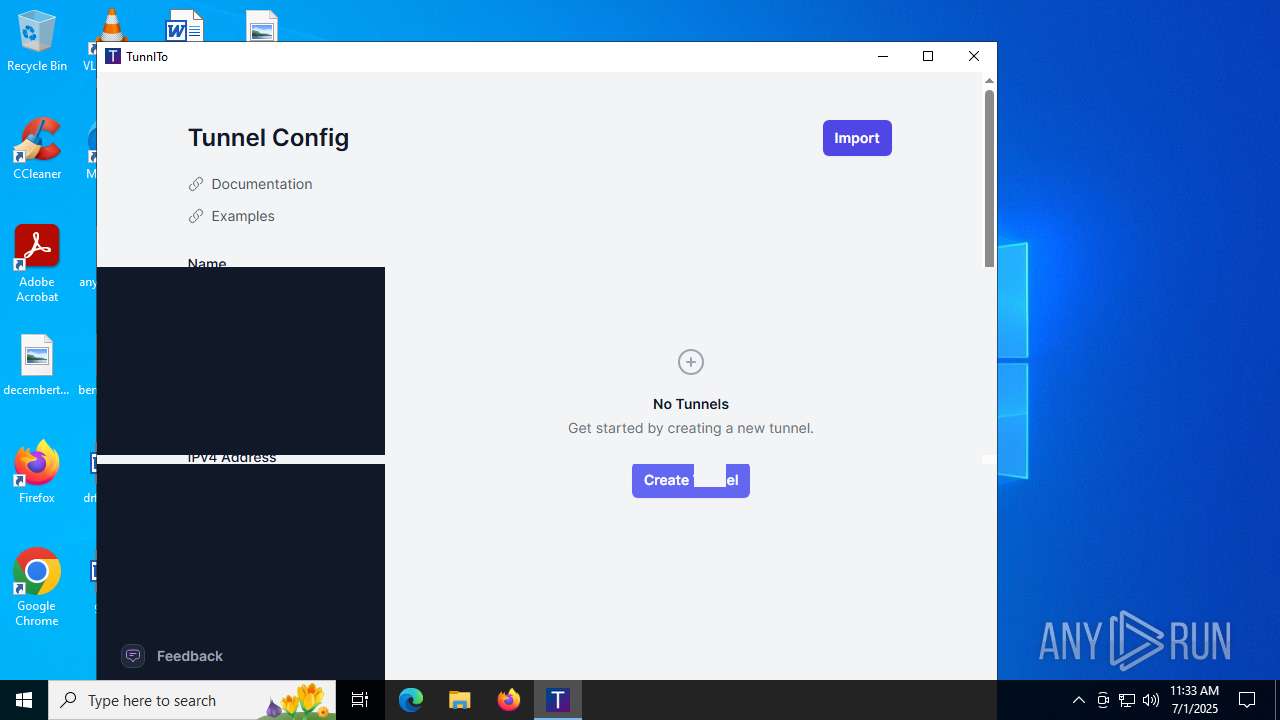Click the Create tunnel button

click(x=691, y=480)
